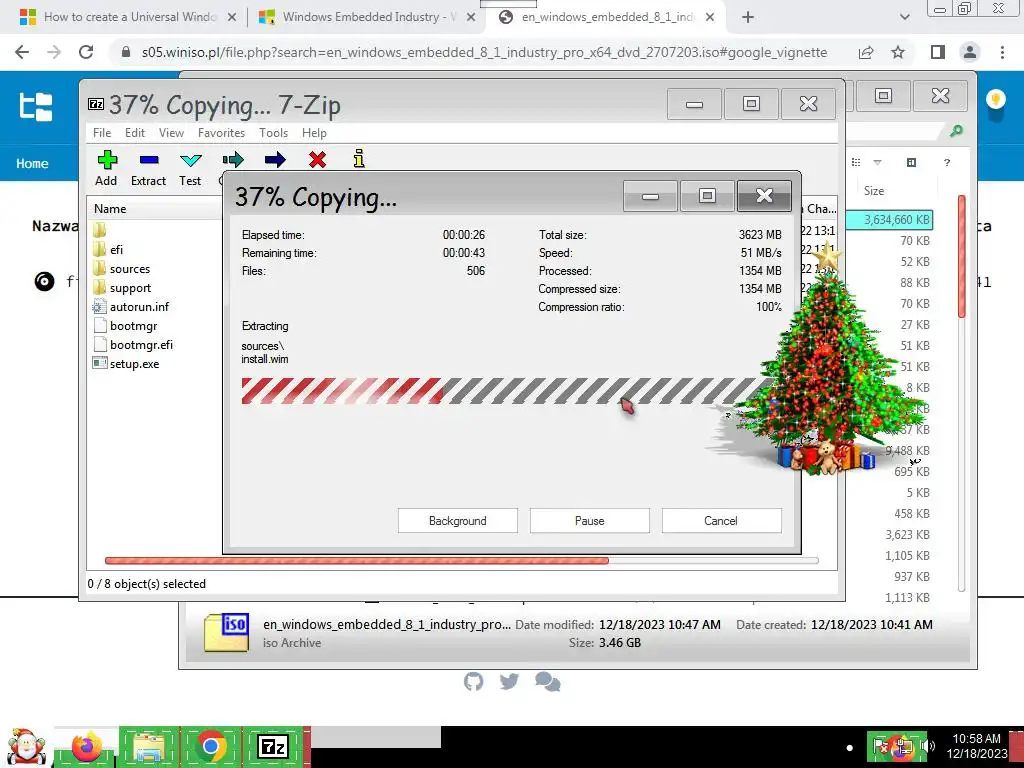Click the Copy toolbar arrow icon in 7-Zip
Screen dimensions: 1024x768
pyautogui.click(x=232, y=160)
